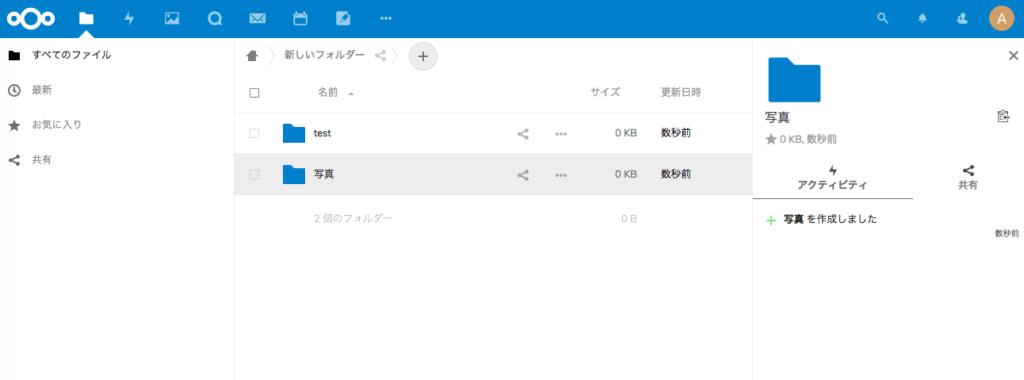1024x380 pixels.
Task: Open the Activity lightning icon in header
Action: [x=129, y=18]
